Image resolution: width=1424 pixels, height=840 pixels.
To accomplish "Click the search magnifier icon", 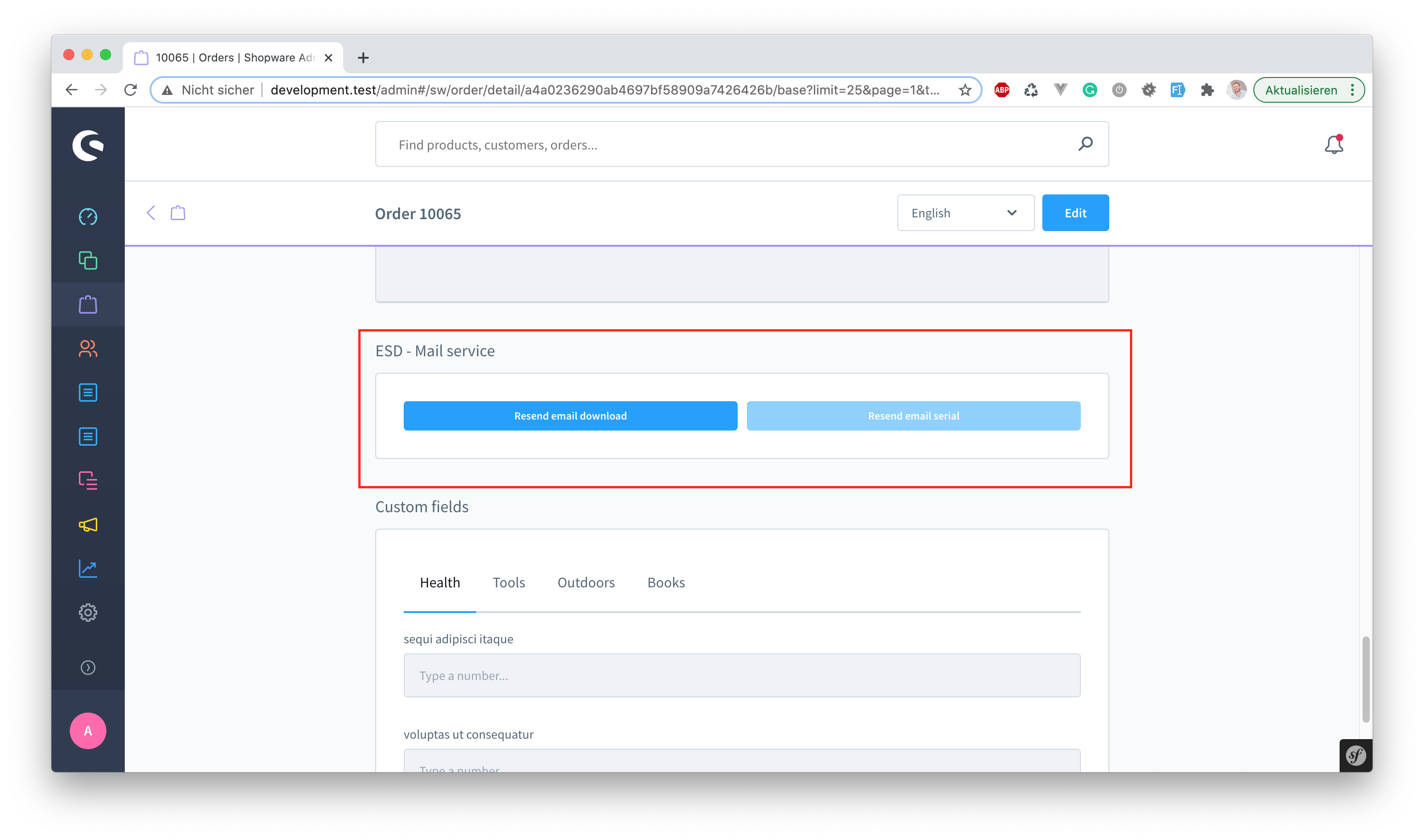I will (1085, 144).
